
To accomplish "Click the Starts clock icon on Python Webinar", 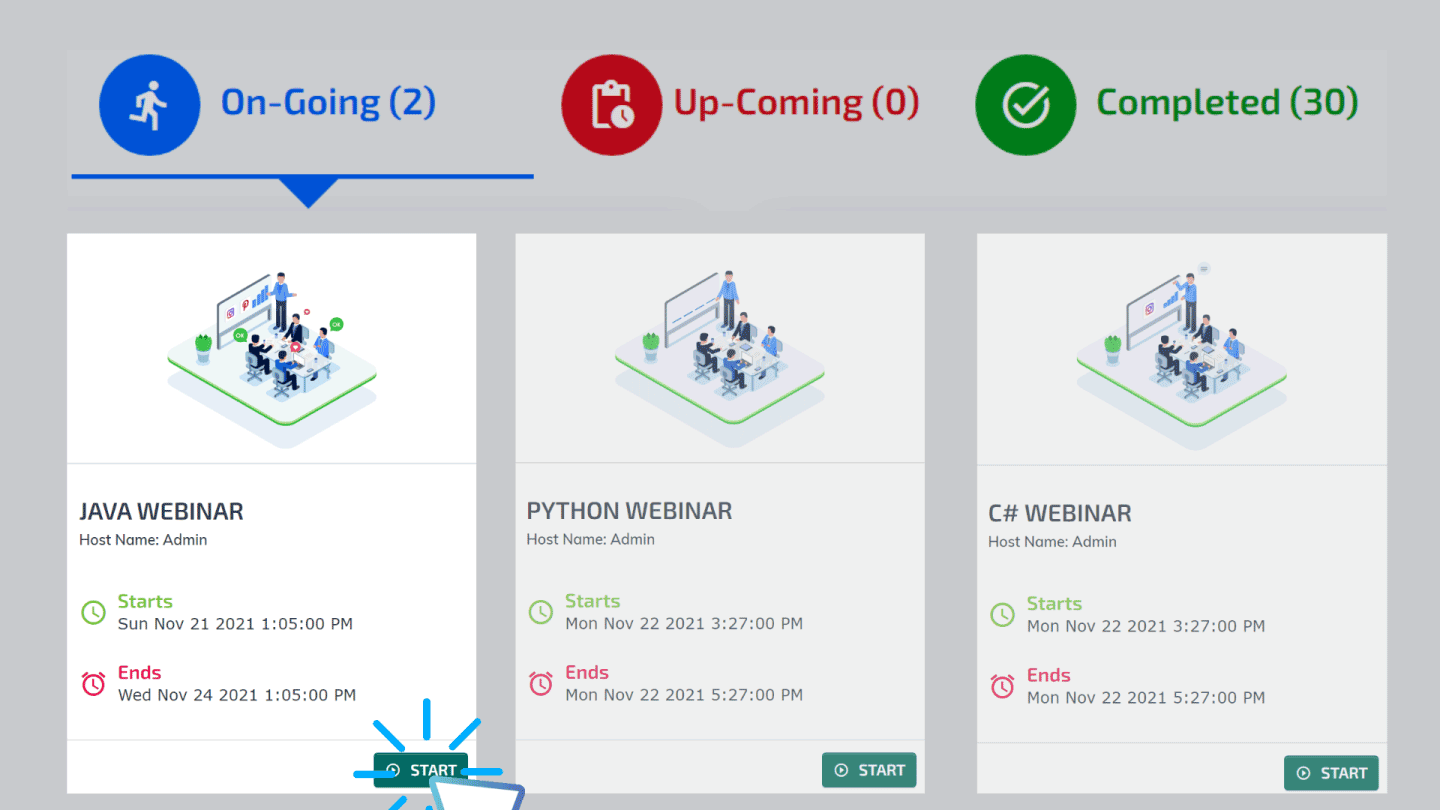I will pyautogui.click(x=541, y=612).
